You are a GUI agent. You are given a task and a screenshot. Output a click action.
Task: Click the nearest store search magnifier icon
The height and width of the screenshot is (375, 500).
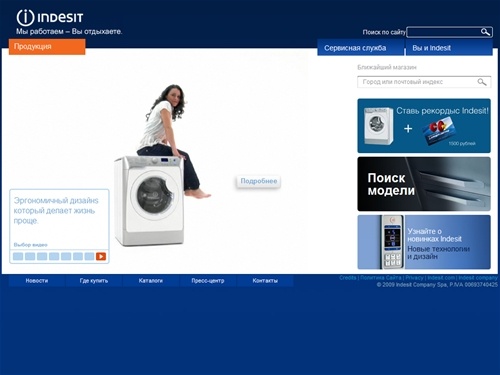(x=482, y=82)
